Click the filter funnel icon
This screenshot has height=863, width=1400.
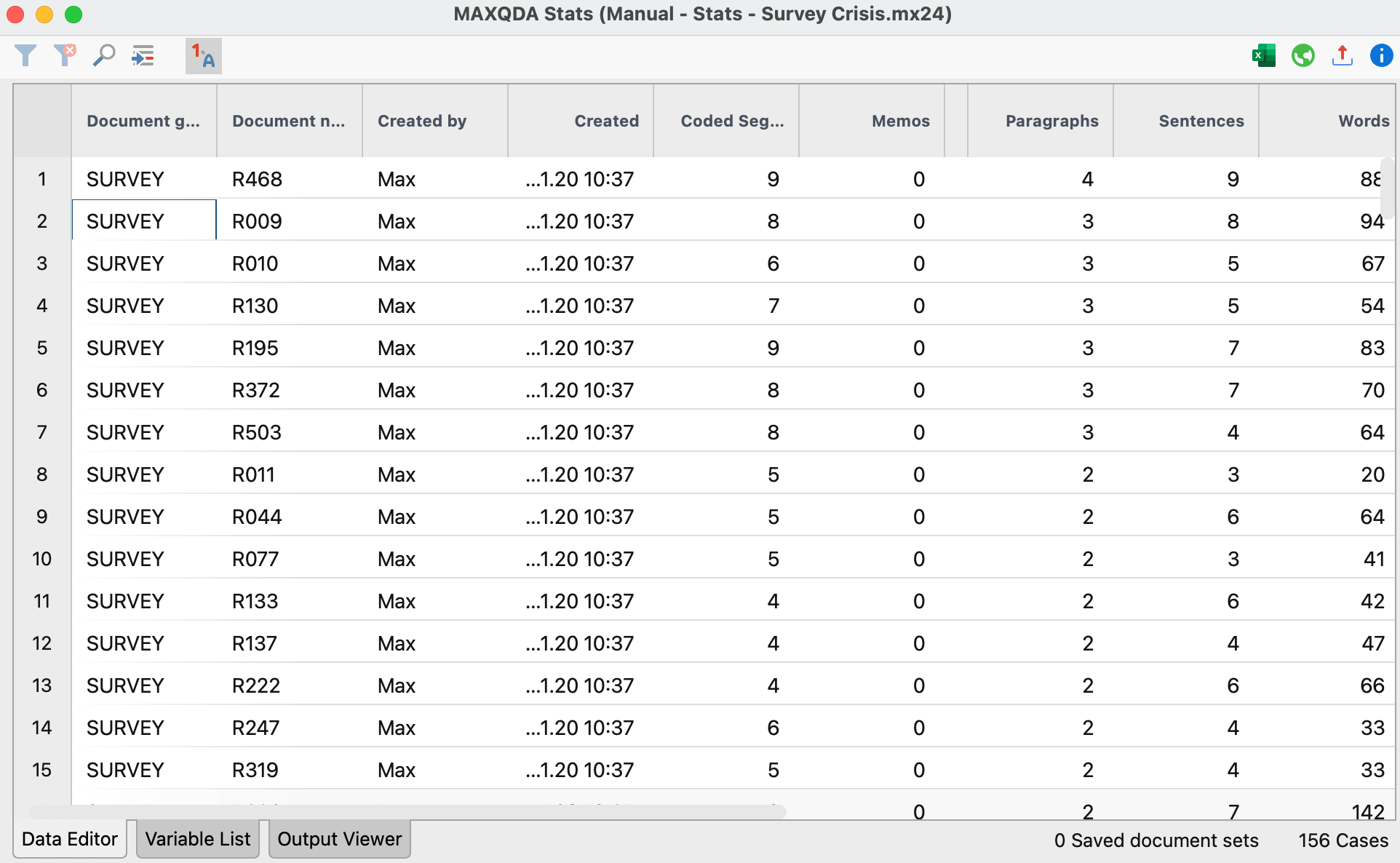[25, 55]
